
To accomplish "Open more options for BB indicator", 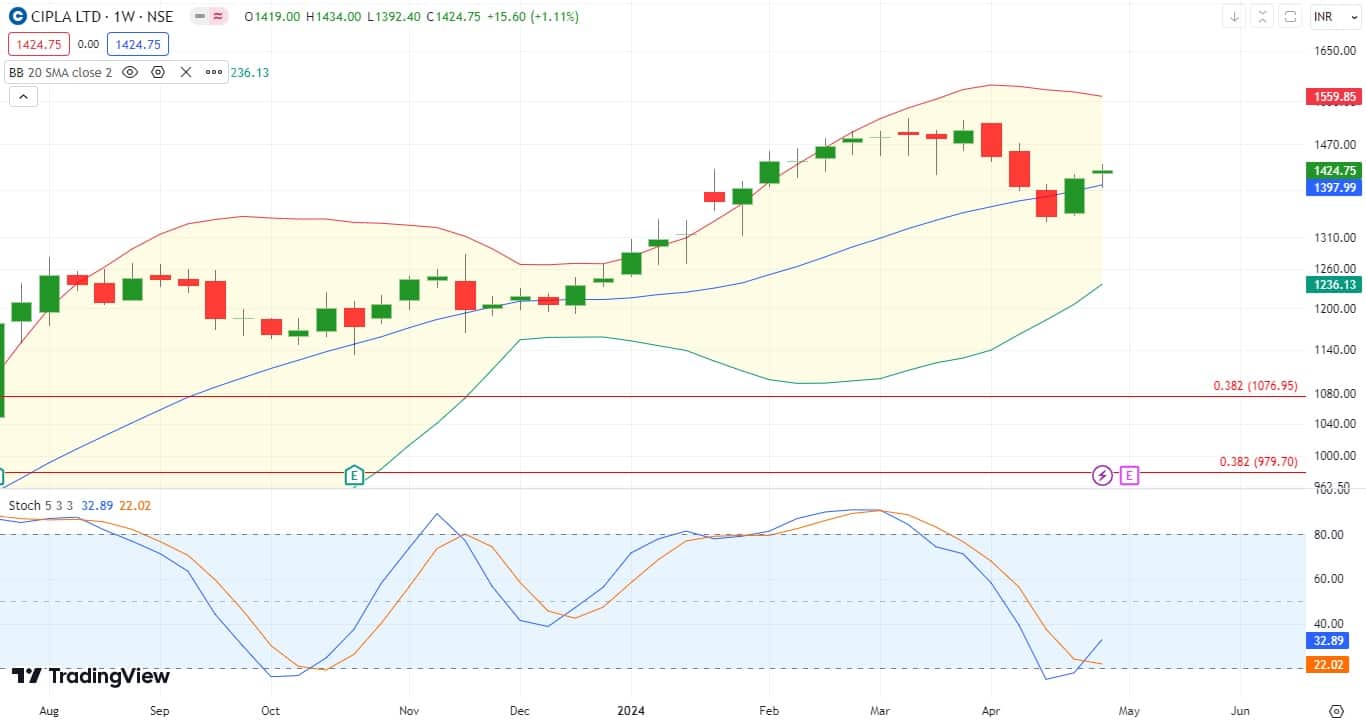I will tap(214, 72).
